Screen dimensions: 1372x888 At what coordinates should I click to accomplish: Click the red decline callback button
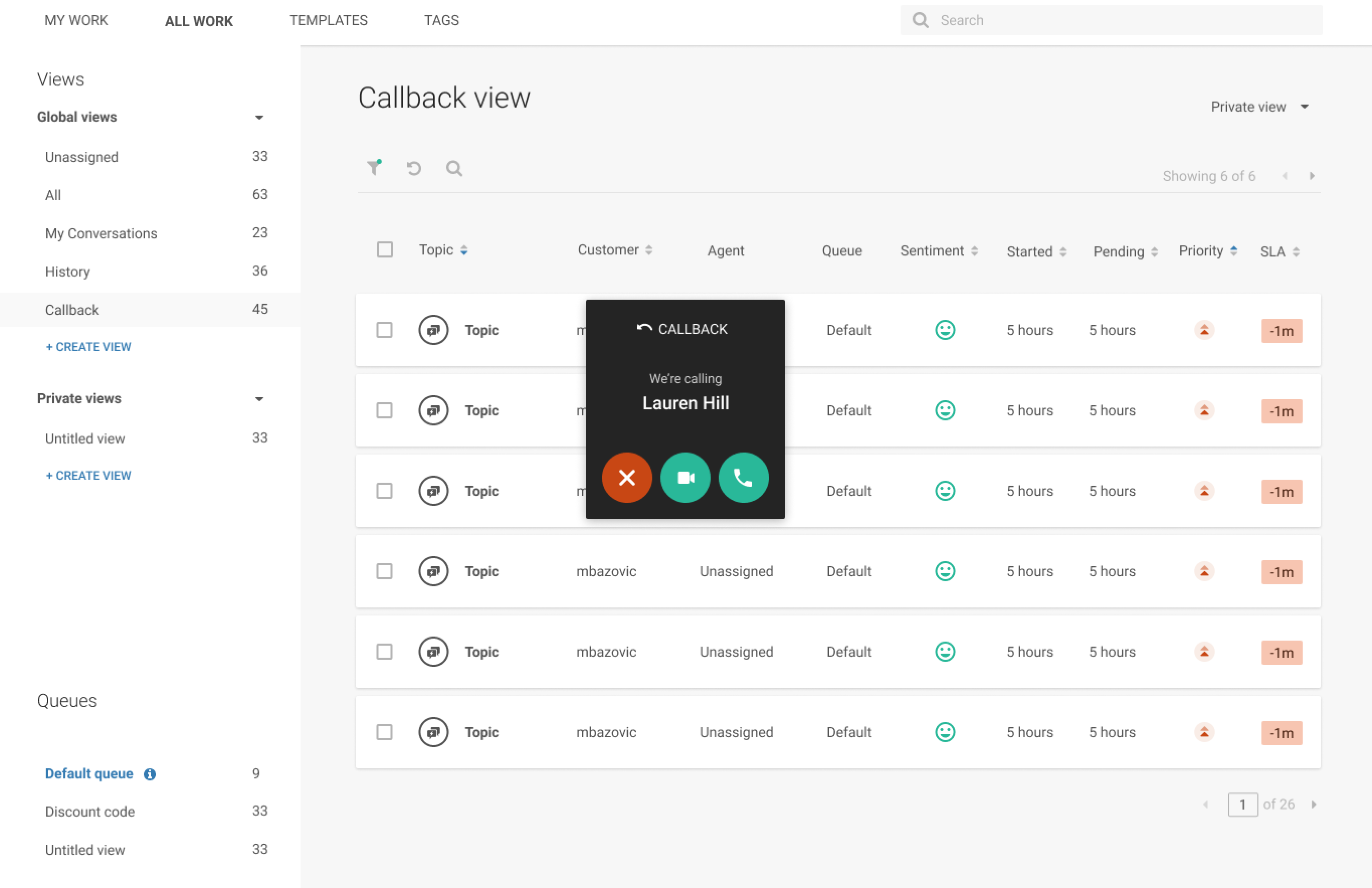626,478
